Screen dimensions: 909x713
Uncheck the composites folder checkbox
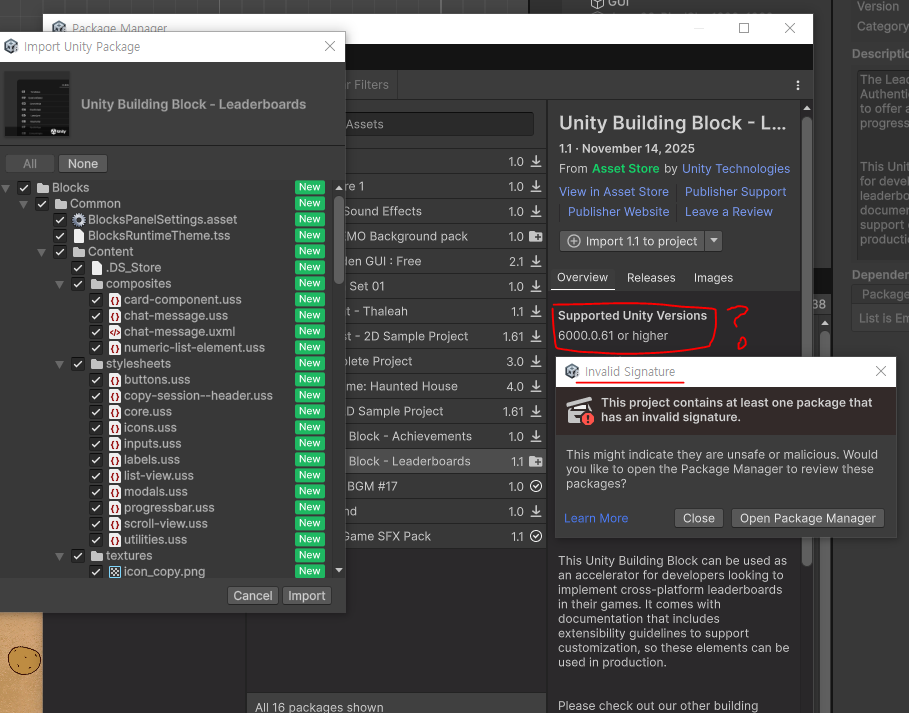coord(78,284)
